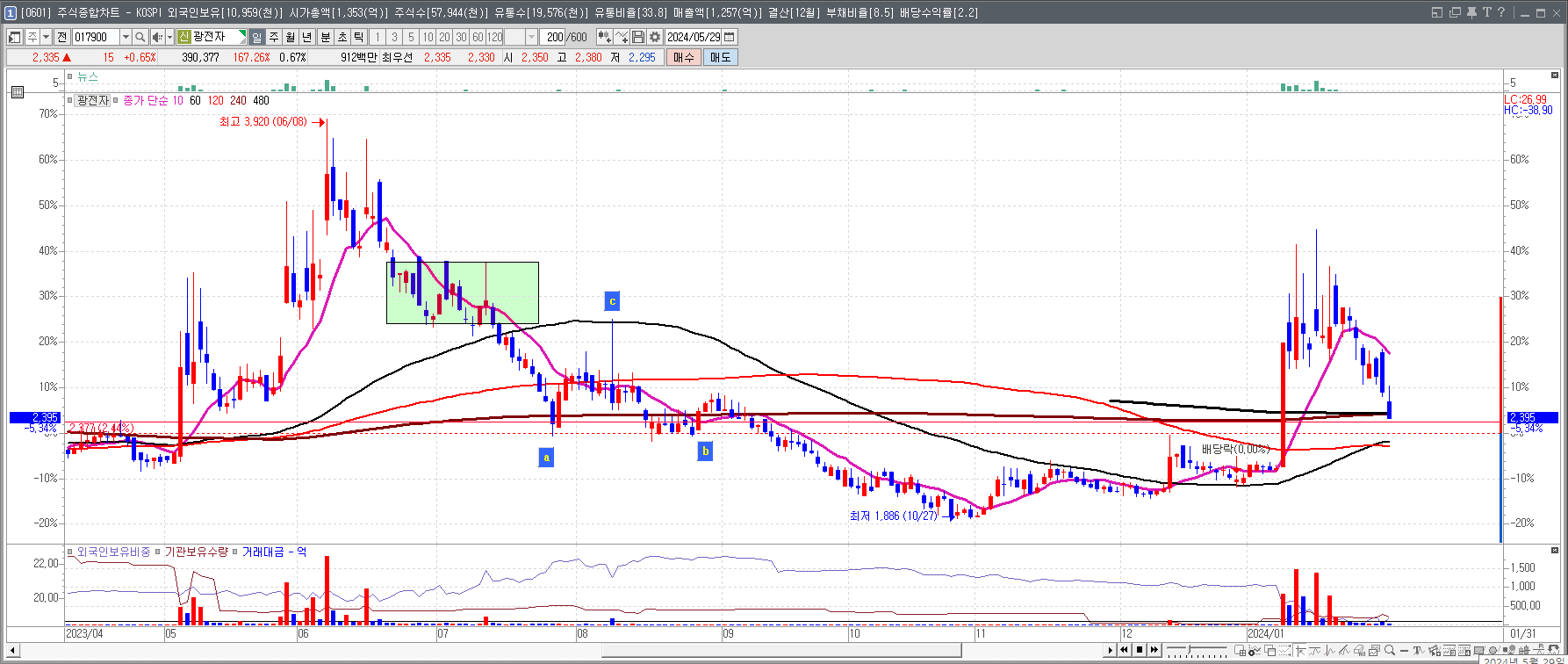Select the second 초 period button
This screenshot has height=664, width=1568.
pos(342,37)
